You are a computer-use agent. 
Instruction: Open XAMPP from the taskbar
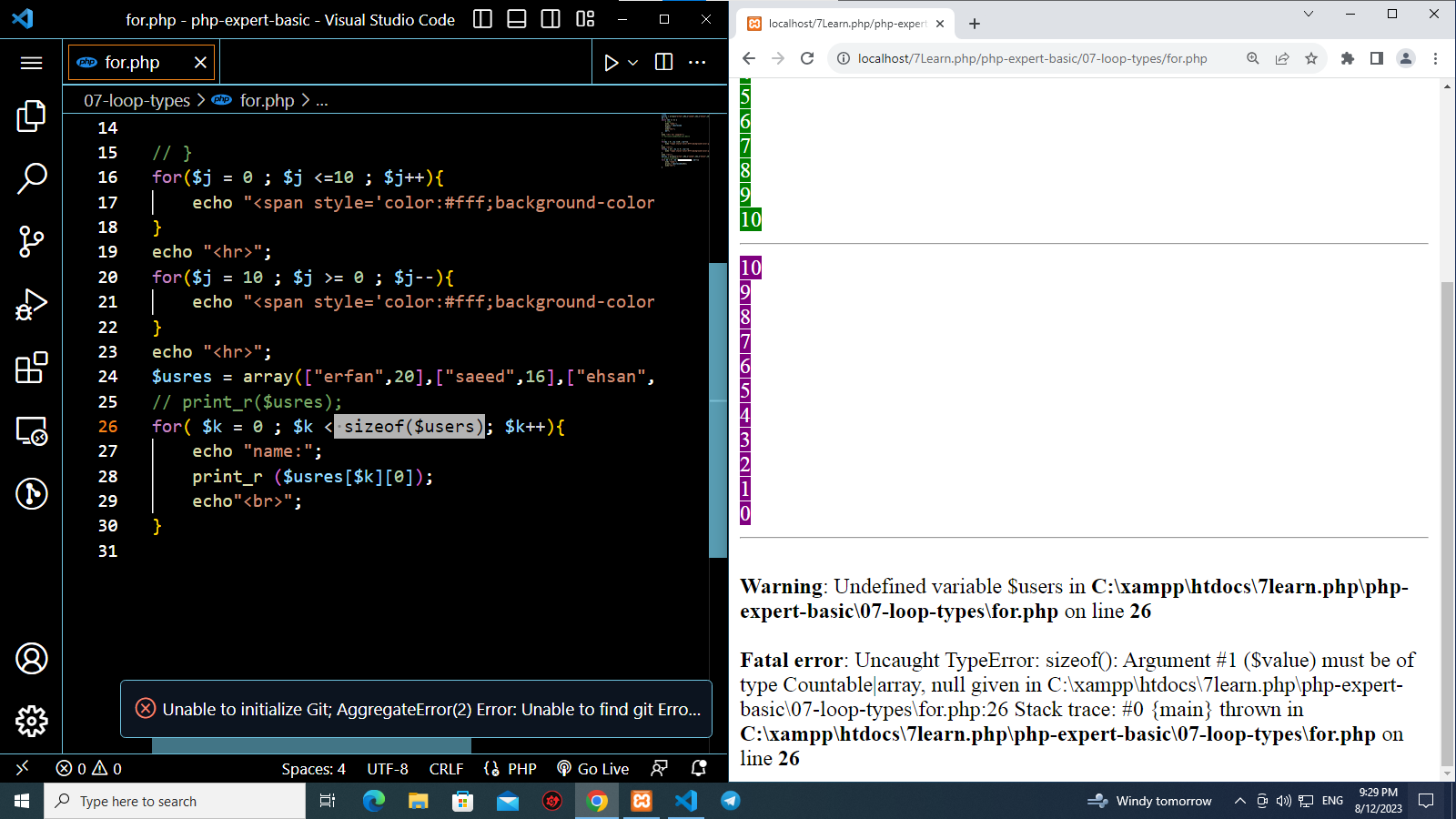(642, 801)
